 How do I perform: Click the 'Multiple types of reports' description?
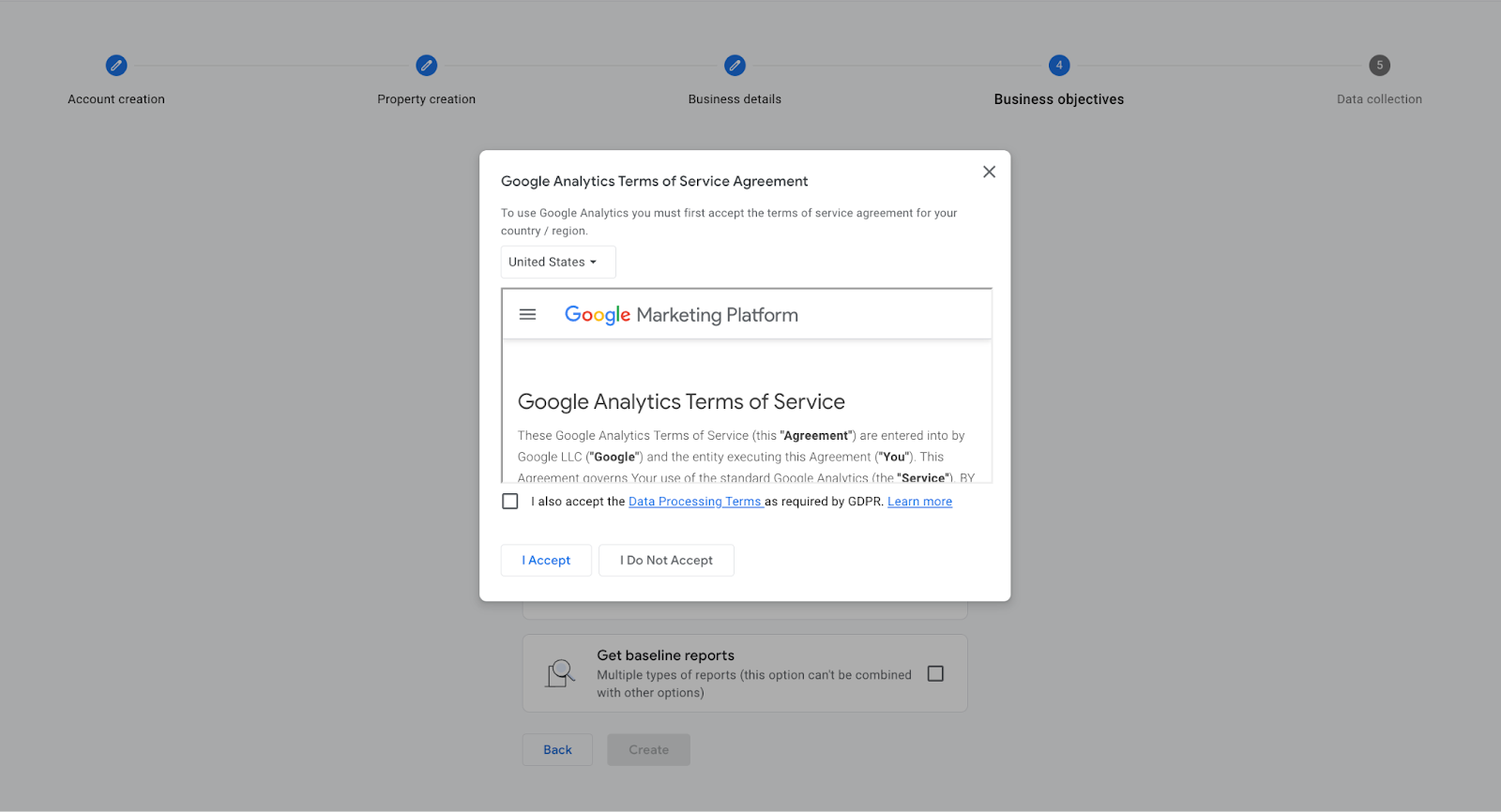point(754,684)
